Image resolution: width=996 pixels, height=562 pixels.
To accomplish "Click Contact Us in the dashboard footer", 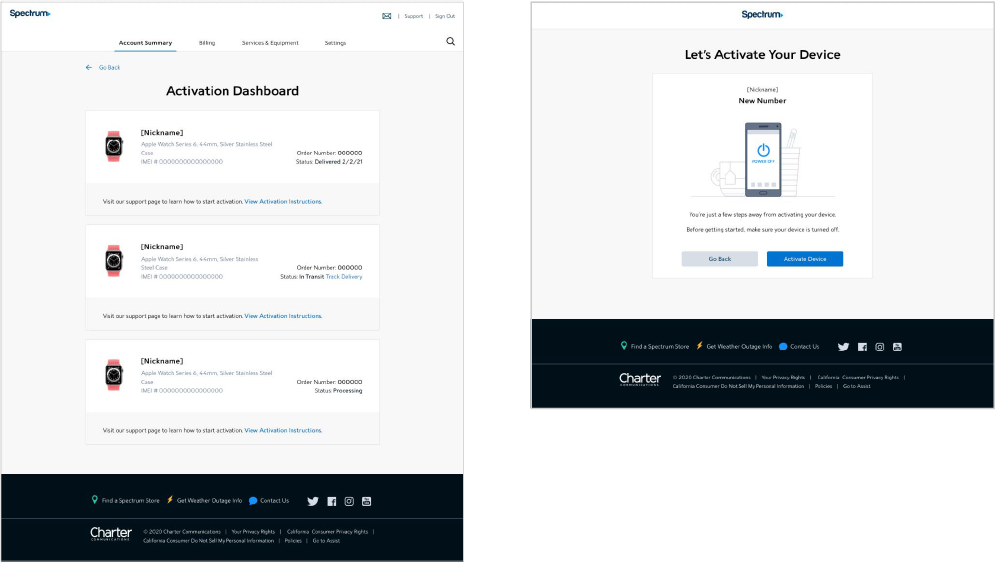I will [x=274, y=500].
